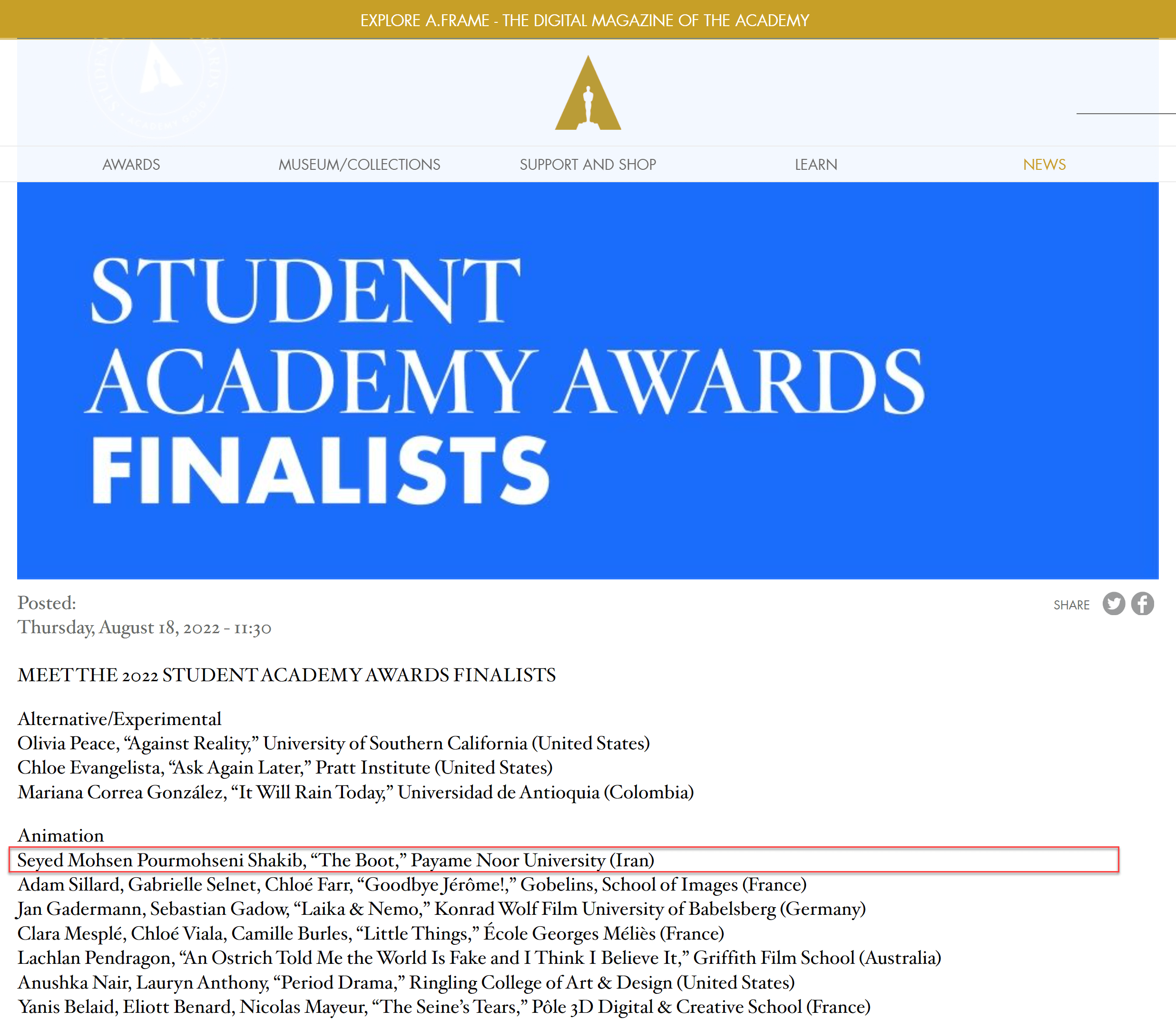Go to the News section
This screenshot has height=1019, width=1176.
coord(1044,164)
